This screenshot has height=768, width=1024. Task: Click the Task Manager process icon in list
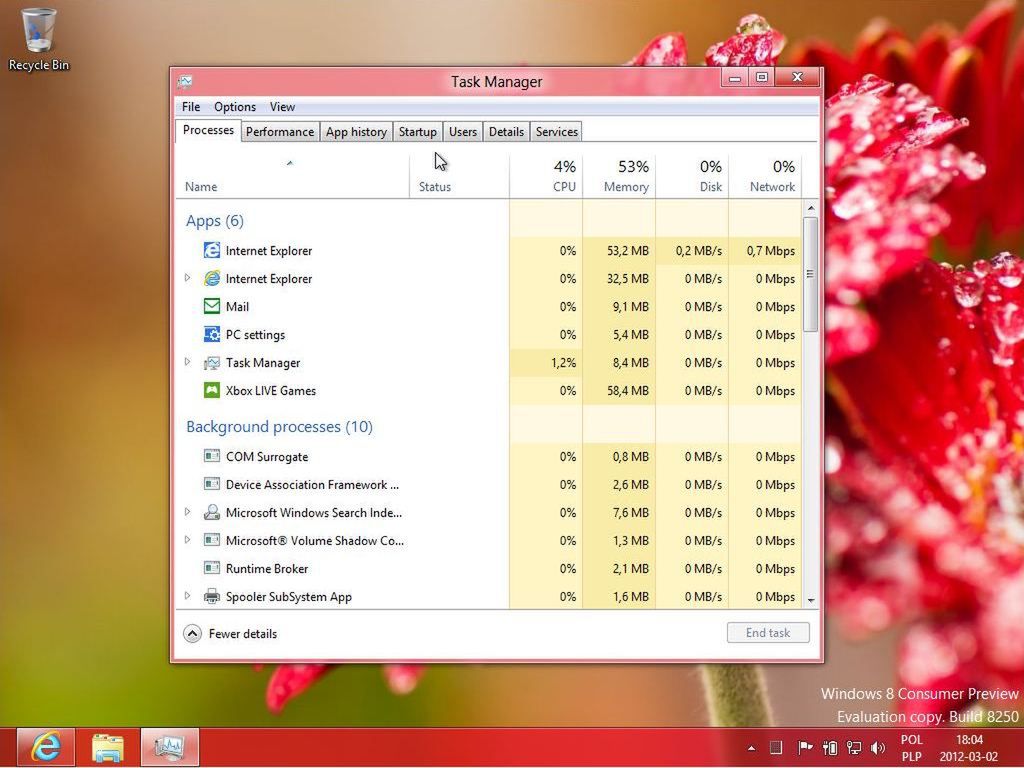(x=212, y=362)
